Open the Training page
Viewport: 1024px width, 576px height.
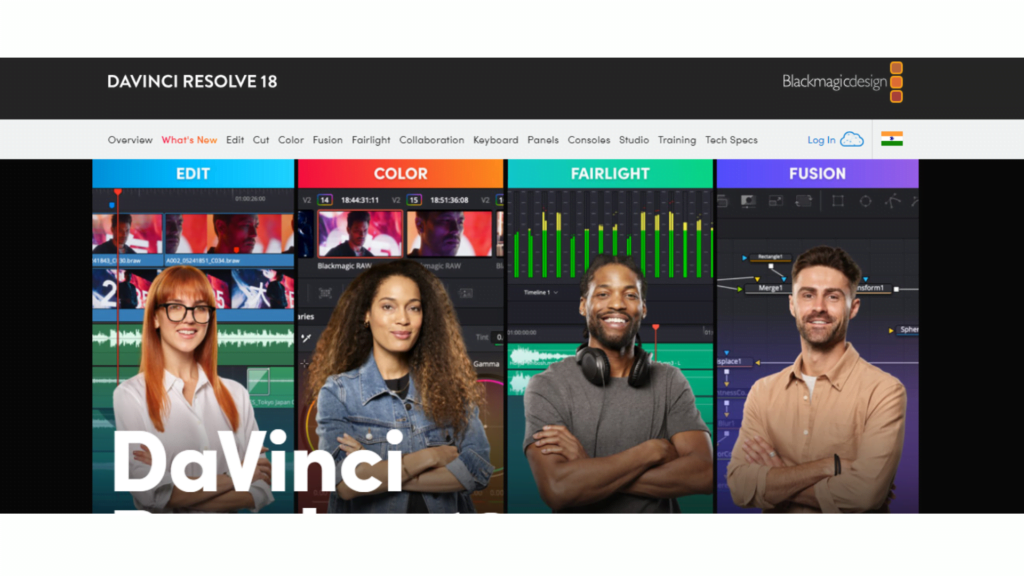click(x=677, y=140)
